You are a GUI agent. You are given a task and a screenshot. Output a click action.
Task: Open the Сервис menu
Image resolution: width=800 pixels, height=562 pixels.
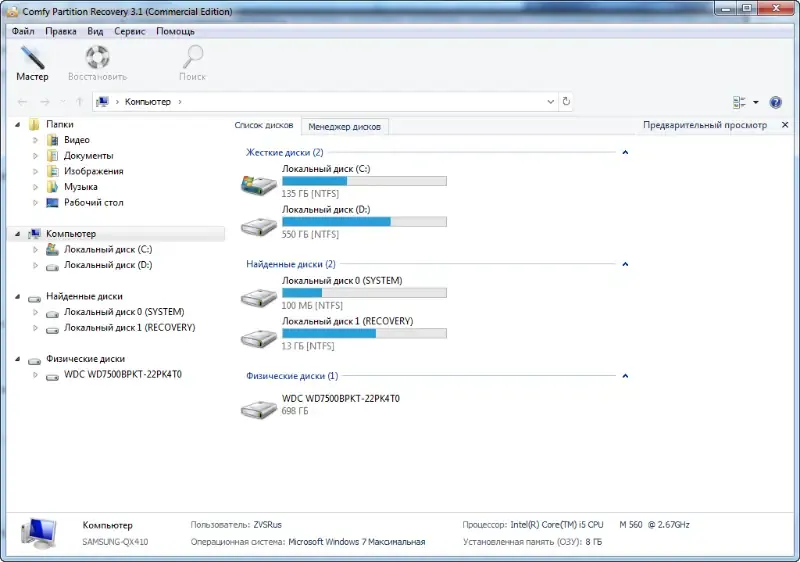pyautogui.click(x=130, y=31)
